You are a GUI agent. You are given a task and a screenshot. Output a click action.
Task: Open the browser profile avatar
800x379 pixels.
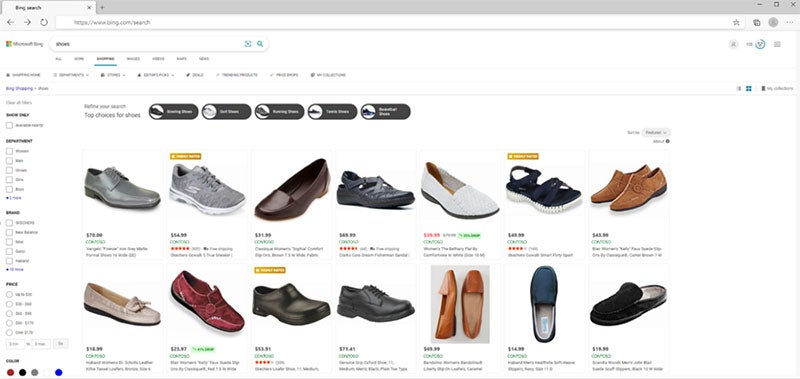point(773,22)
